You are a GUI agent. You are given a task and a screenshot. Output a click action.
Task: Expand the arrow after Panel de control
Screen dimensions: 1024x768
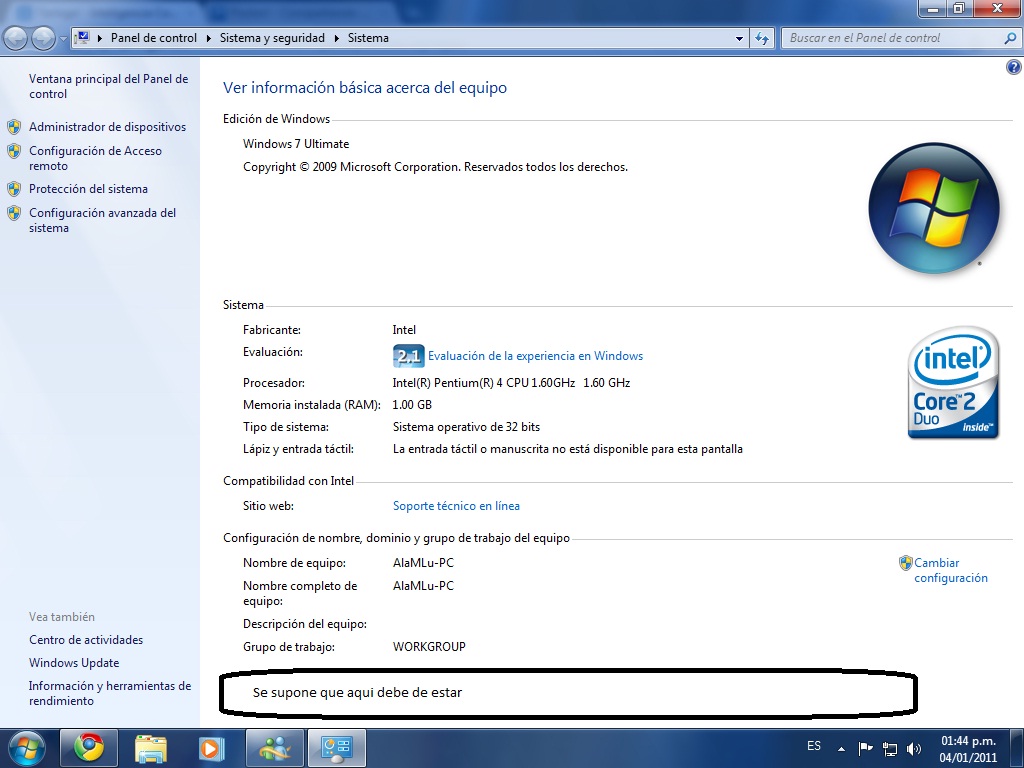[209, 38]
